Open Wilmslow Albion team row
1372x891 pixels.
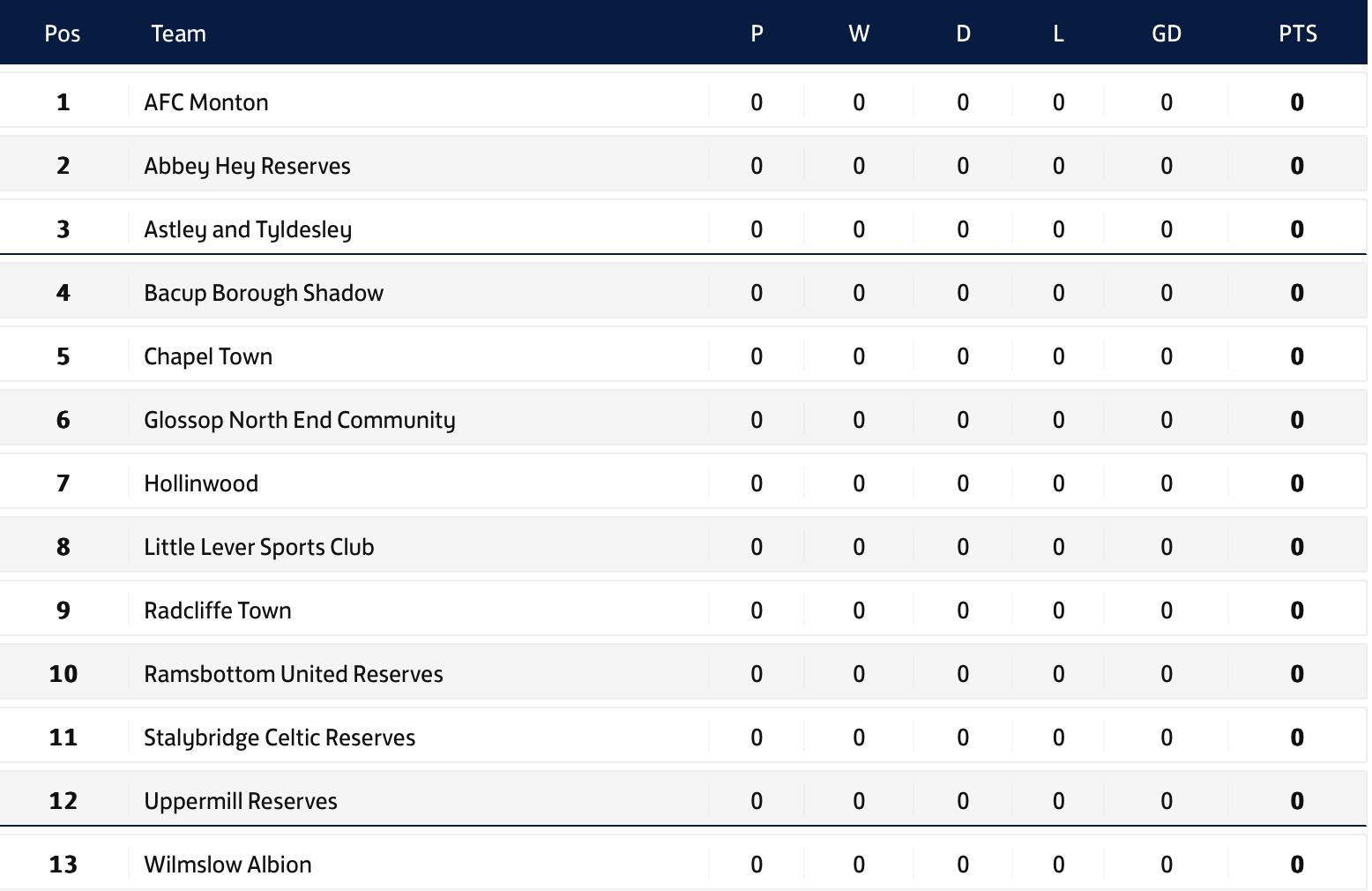[683, 865]
